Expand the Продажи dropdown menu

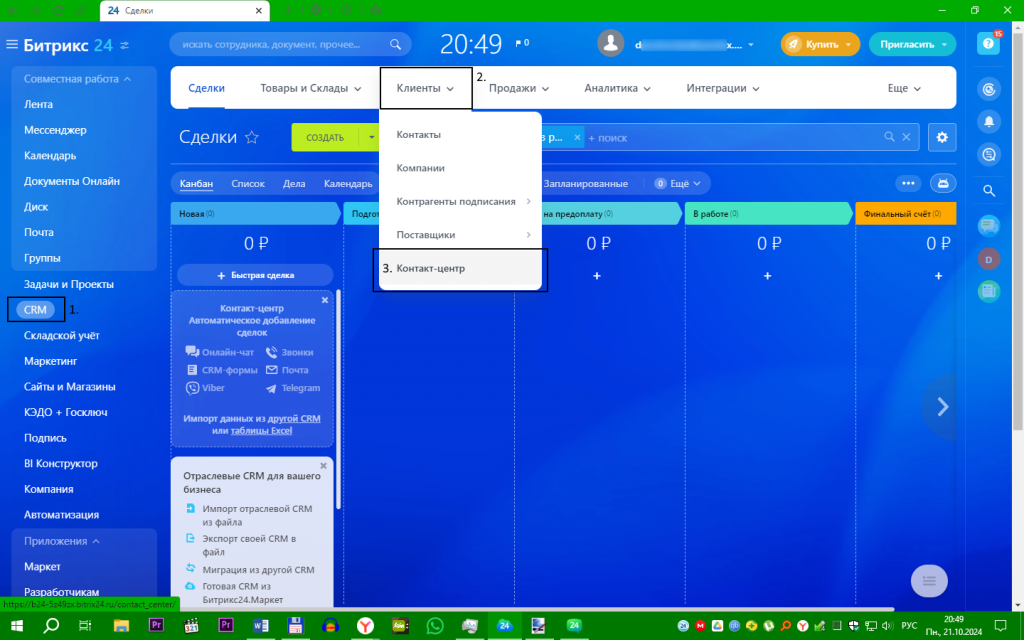tap(519, 88)
